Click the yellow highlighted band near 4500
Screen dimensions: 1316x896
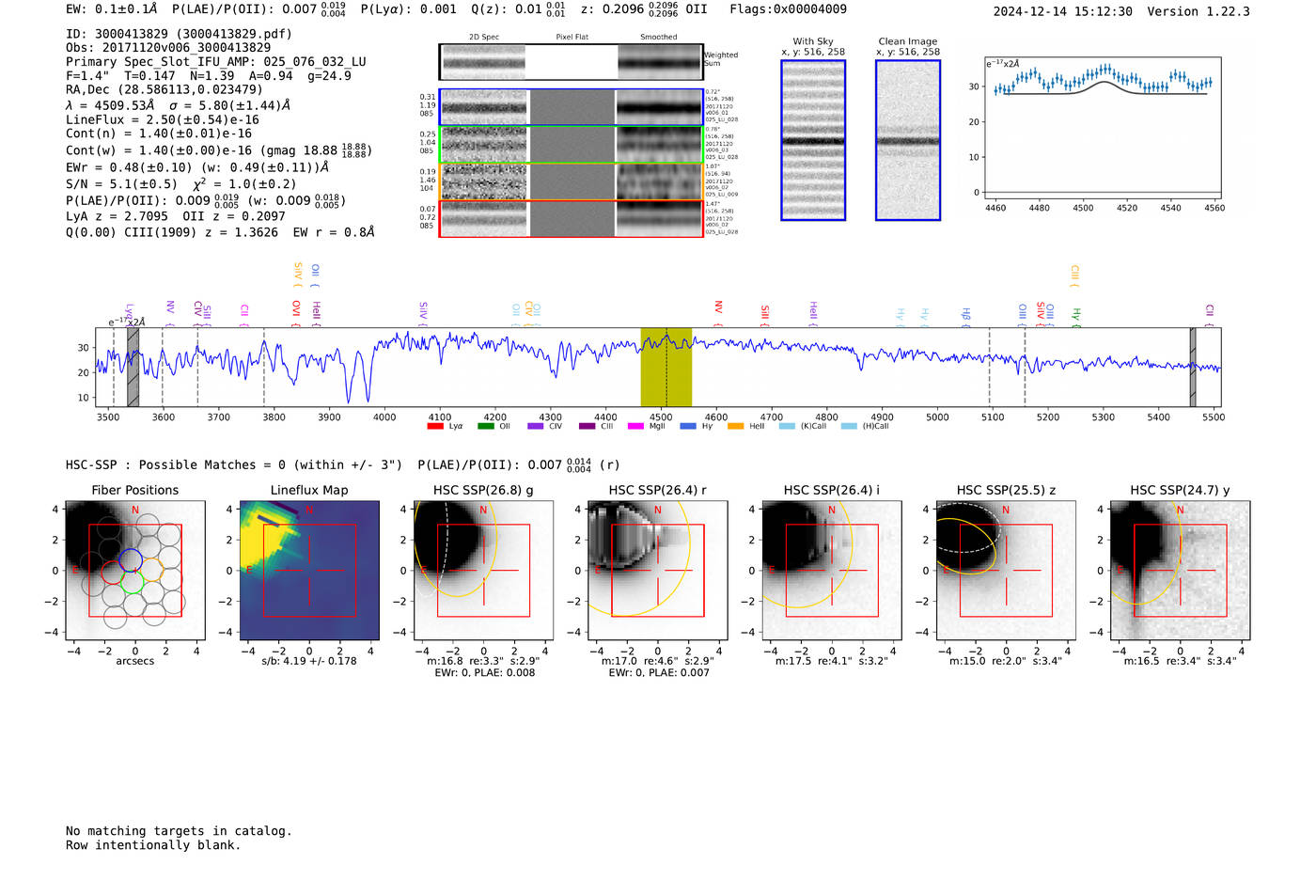click(666, 367)
